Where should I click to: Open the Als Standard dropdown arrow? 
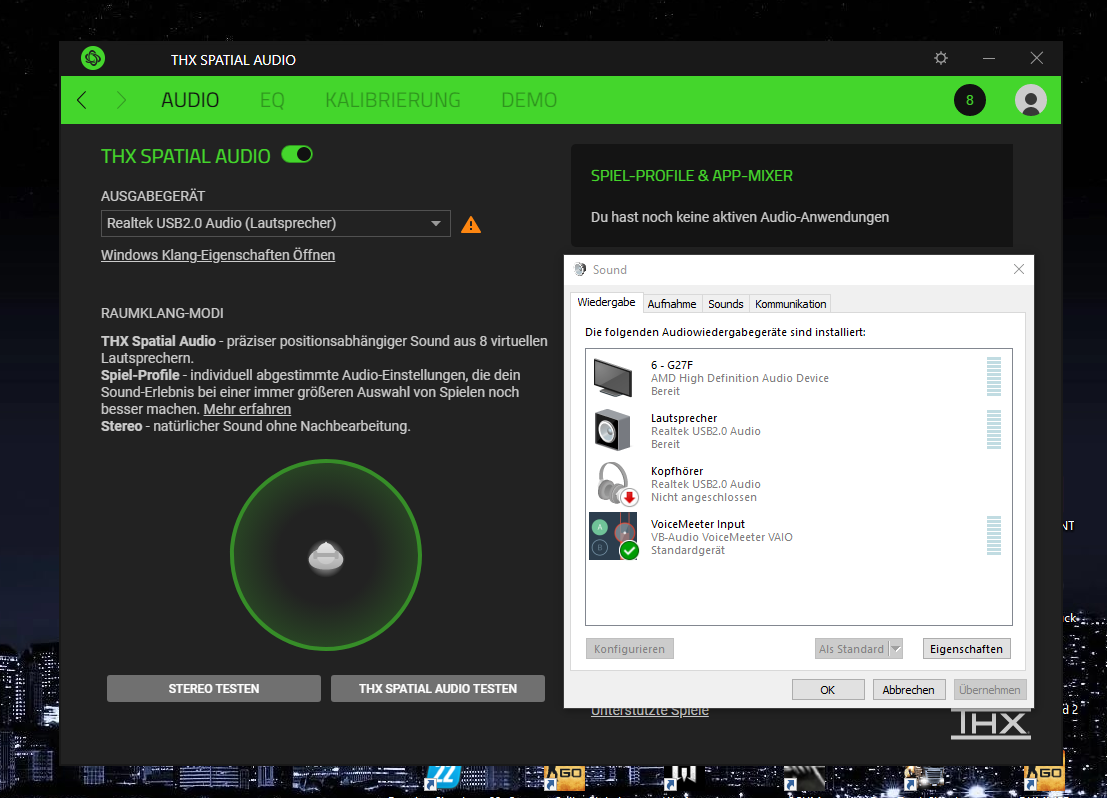coord(896,648)
